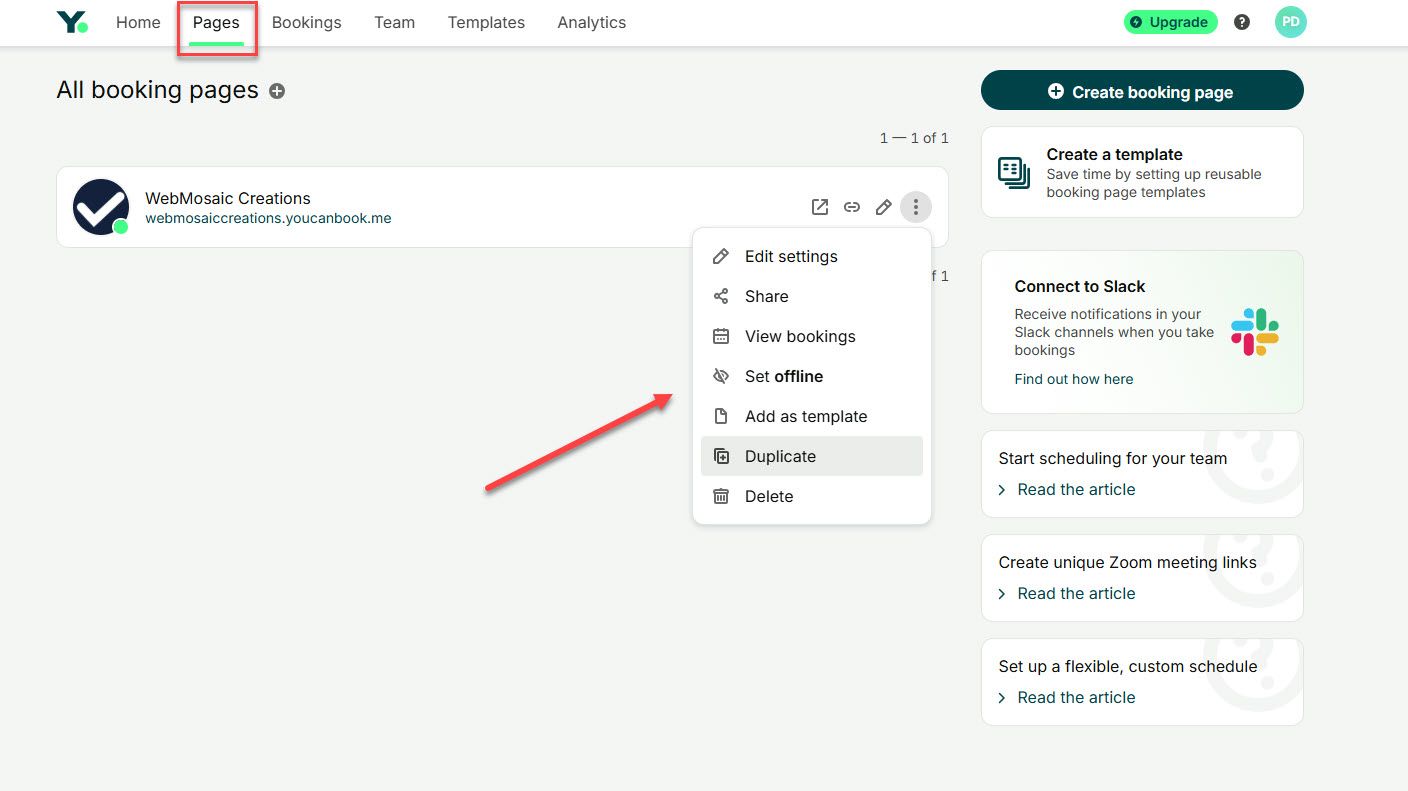Open the Analytics tab
This screenshot has width=1408, height=791.
[x=591, y=22]
